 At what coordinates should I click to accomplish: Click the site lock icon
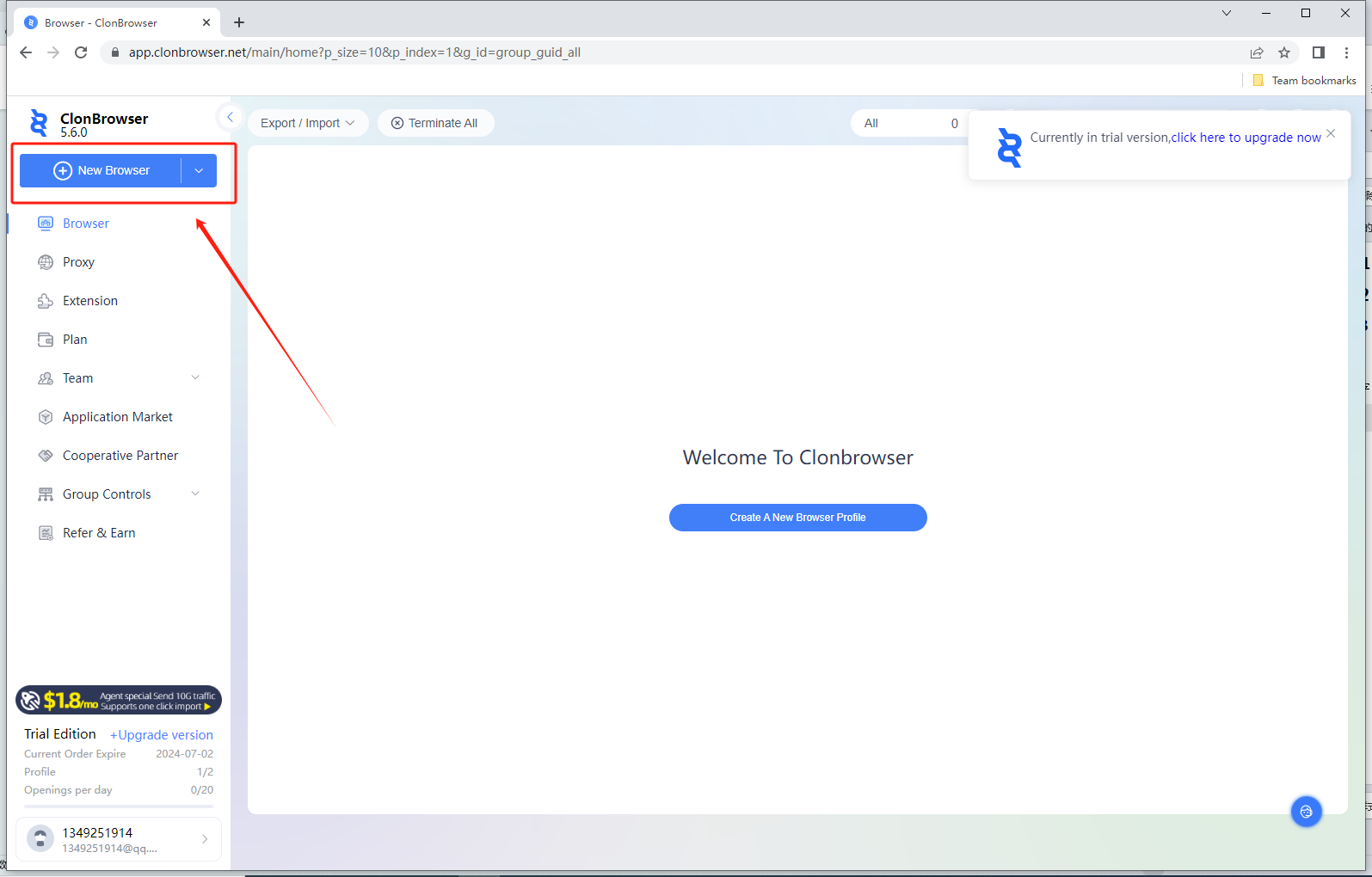(115, 52)
